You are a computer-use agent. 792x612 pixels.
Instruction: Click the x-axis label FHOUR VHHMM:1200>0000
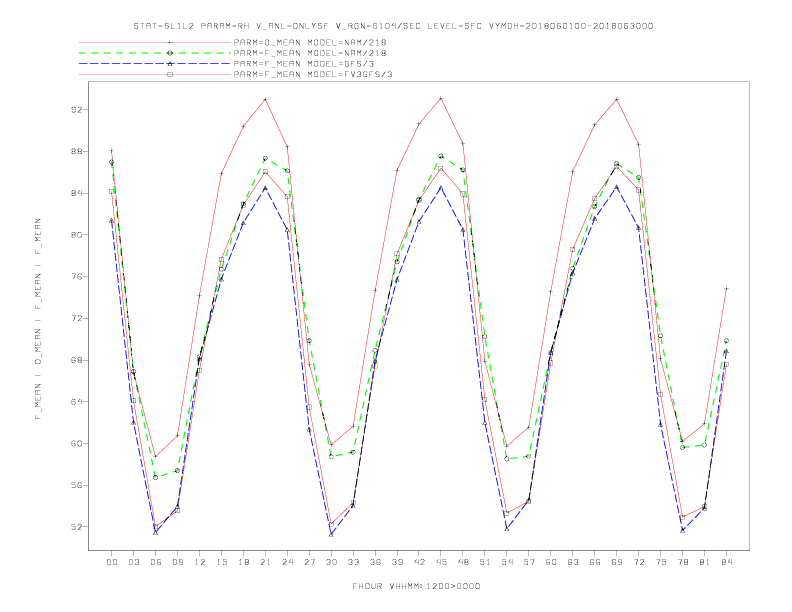coord(416,586)
